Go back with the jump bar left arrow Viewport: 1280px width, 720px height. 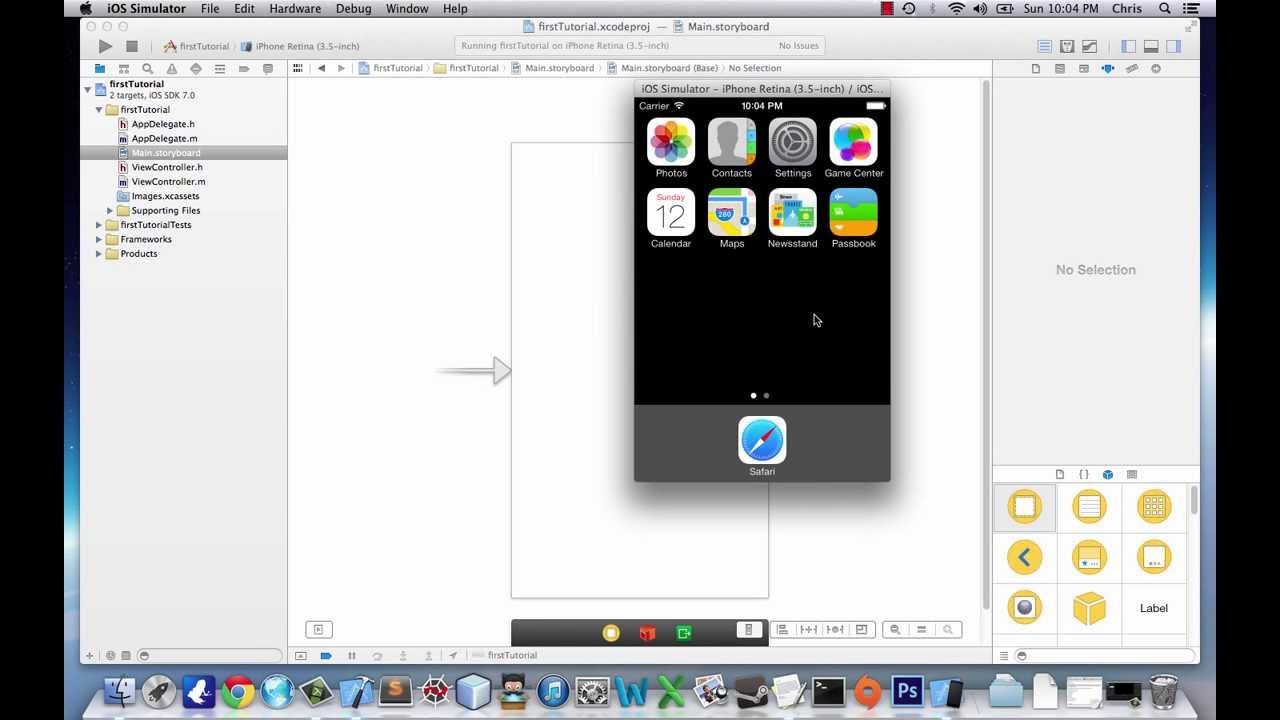coord(321,68)
